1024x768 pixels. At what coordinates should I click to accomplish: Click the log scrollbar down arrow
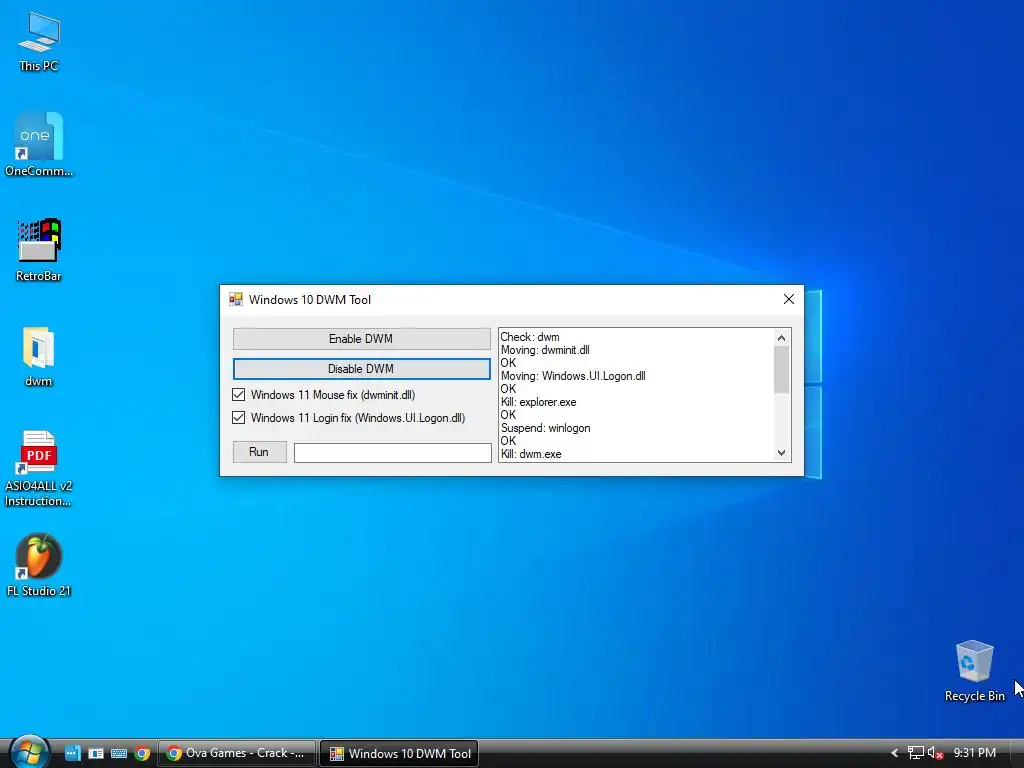(x=782, y=453)
